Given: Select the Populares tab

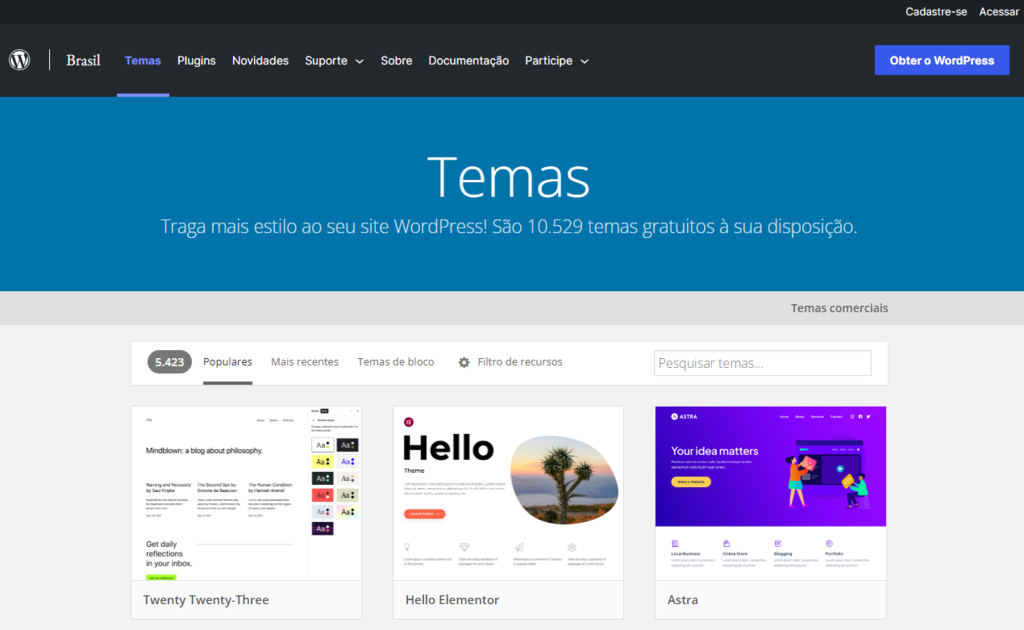Looking at the screenshot, I should [x=227, y=361].
